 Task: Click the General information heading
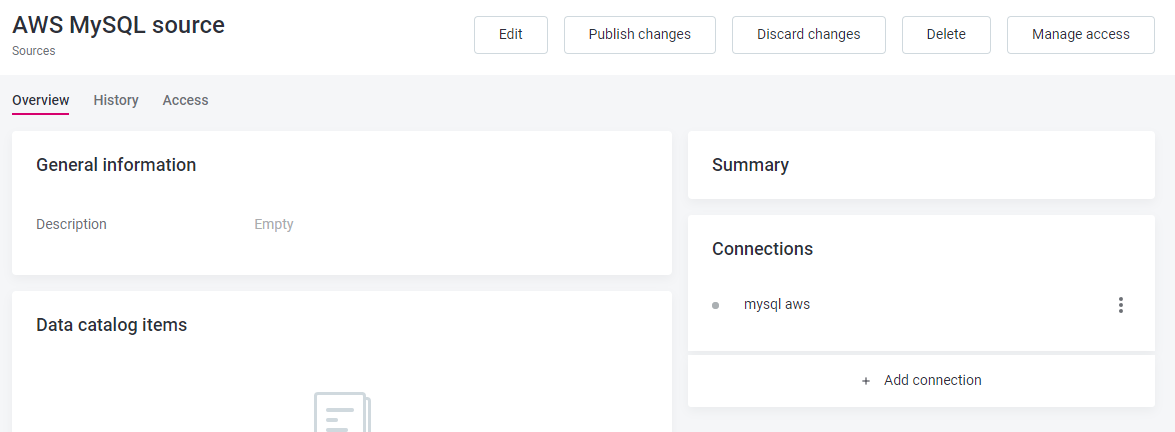(116, 165)
